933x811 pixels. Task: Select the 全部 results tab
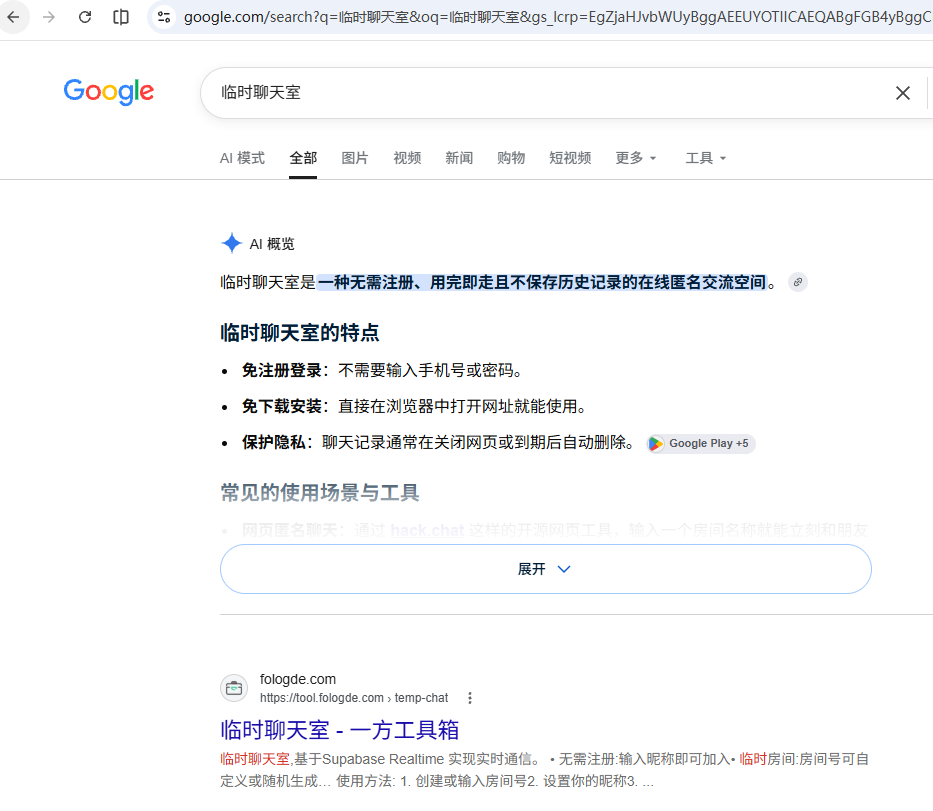point(303,158)
